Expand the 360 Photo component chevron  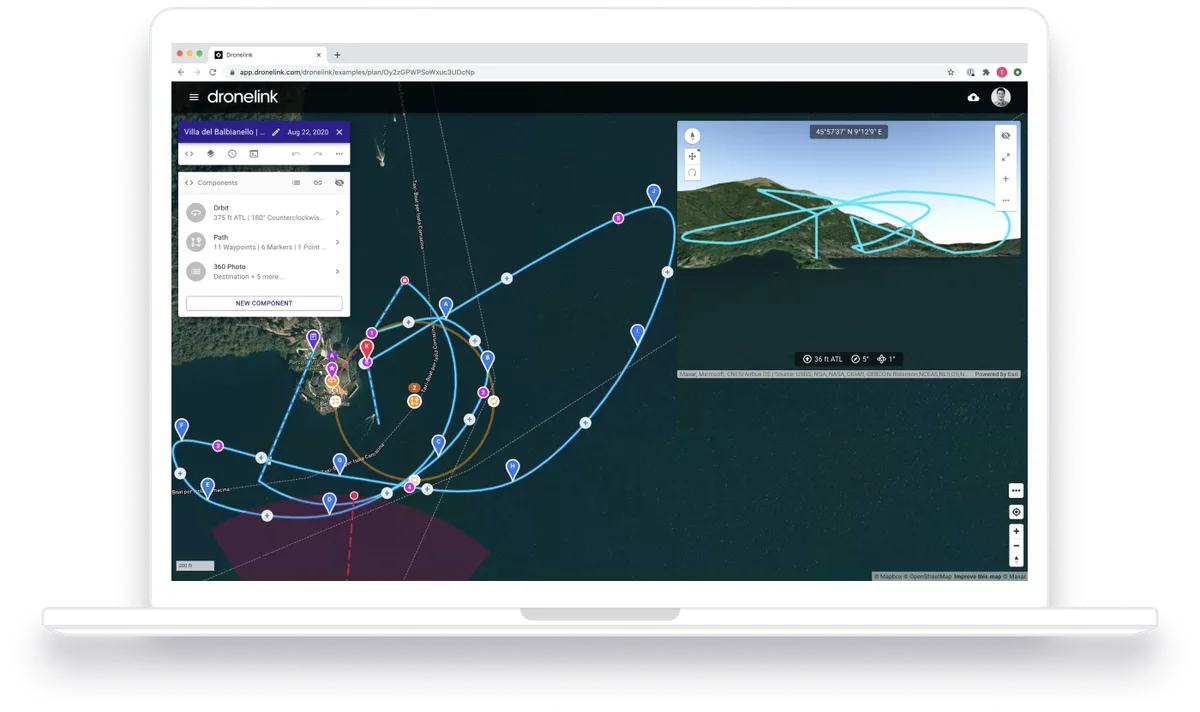click(x=337, y=271)
